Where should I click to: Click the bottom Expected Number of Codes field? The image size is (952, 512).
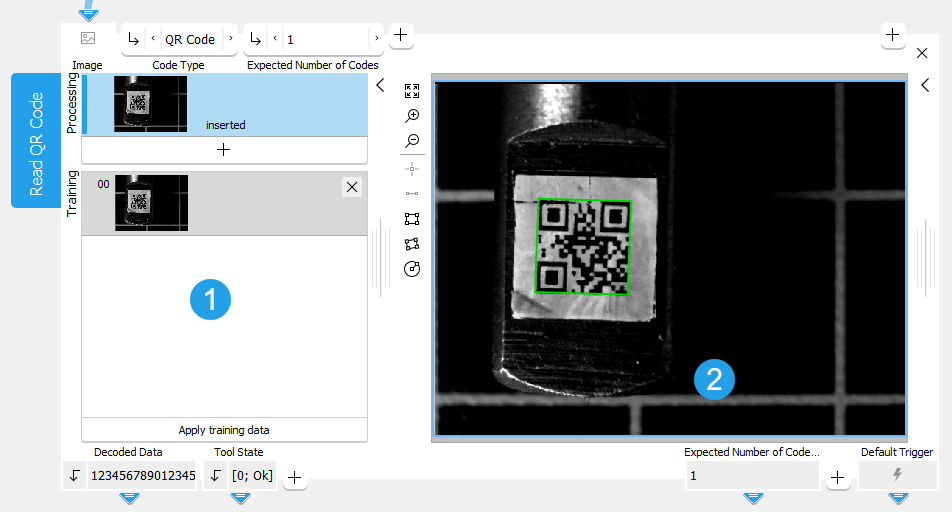tap(751, 476)
